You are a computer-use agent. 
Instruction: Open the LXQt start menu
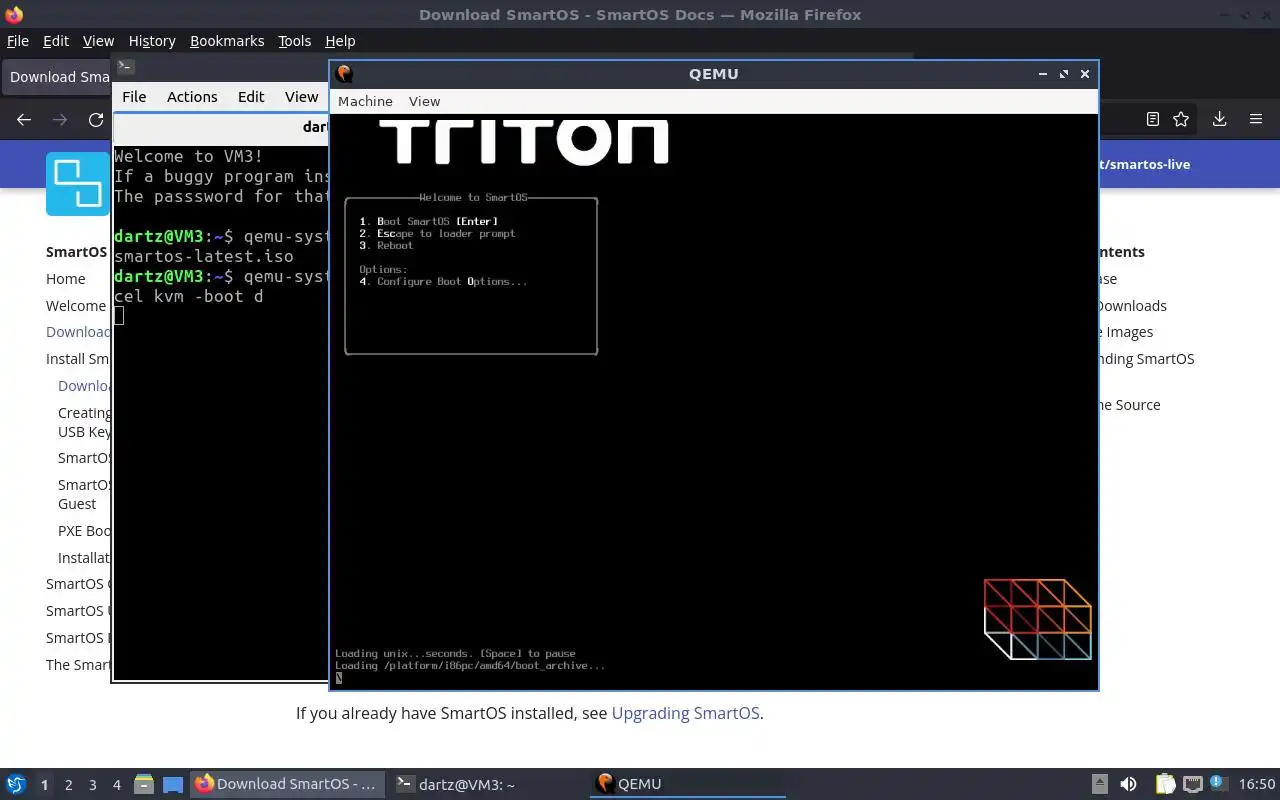click(16, 784)
